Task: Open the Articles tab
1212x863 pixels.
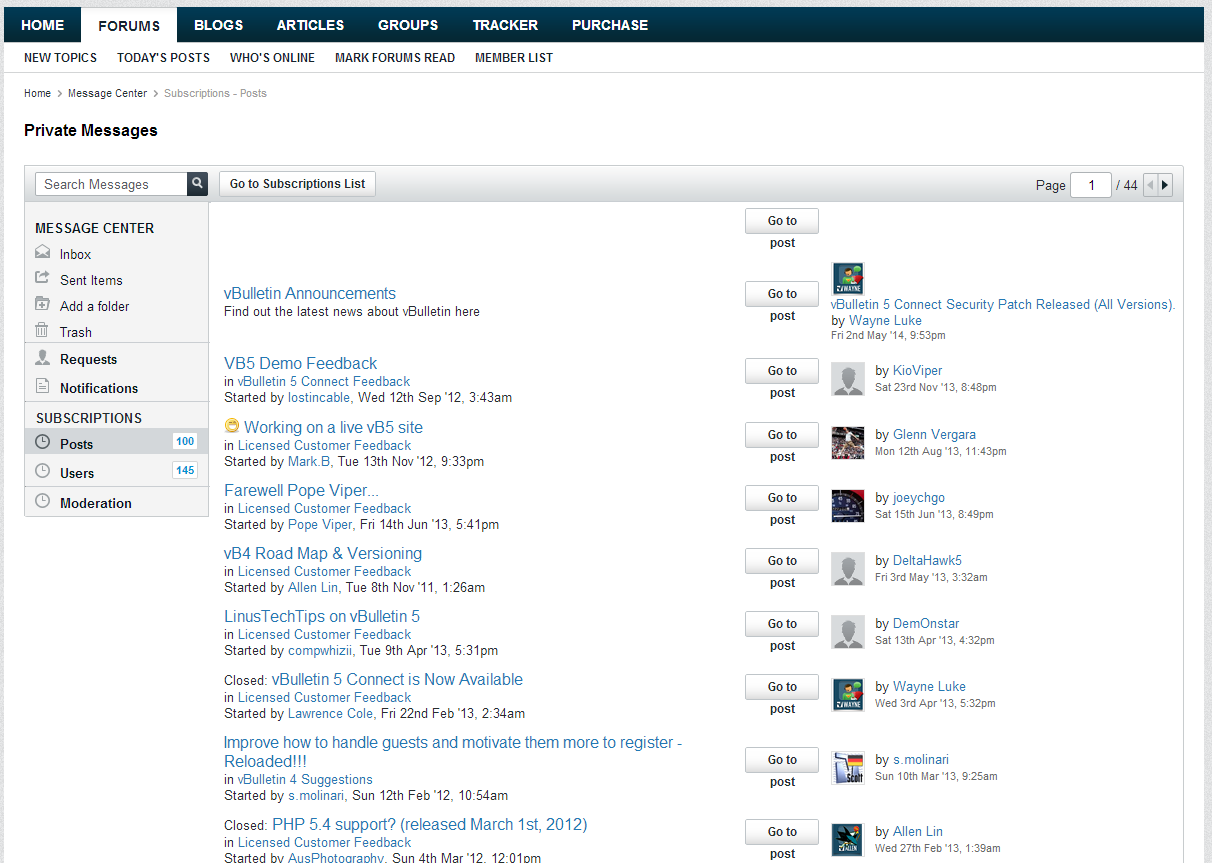Action: click(x=310, y=25)
